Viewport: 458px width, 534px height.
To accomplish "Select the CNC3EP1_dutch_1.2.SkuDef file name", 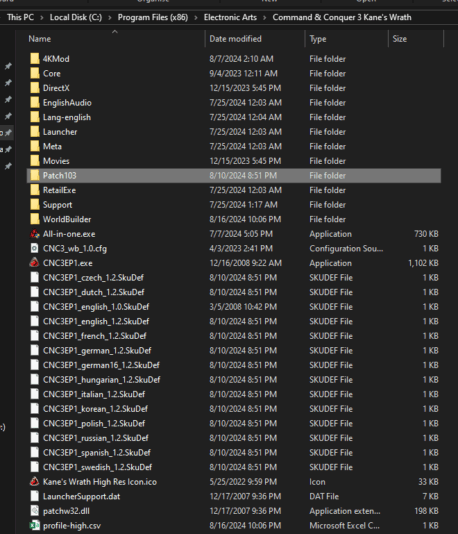I will click(x=94, y=292).
